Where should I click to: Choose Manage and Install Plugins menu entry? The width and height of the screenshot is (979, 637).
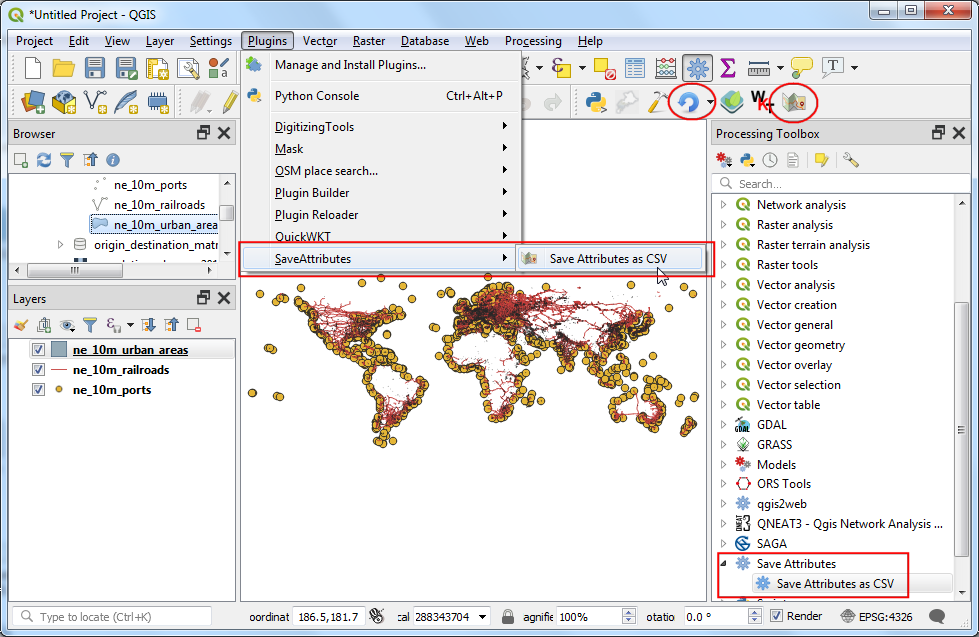pos(350,65)
